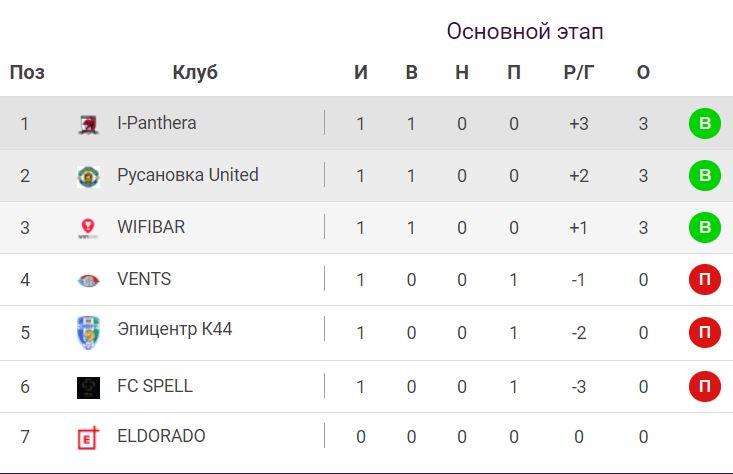Open the I-Panthera team link
This screenshot has height=474, width=733.
156,123
